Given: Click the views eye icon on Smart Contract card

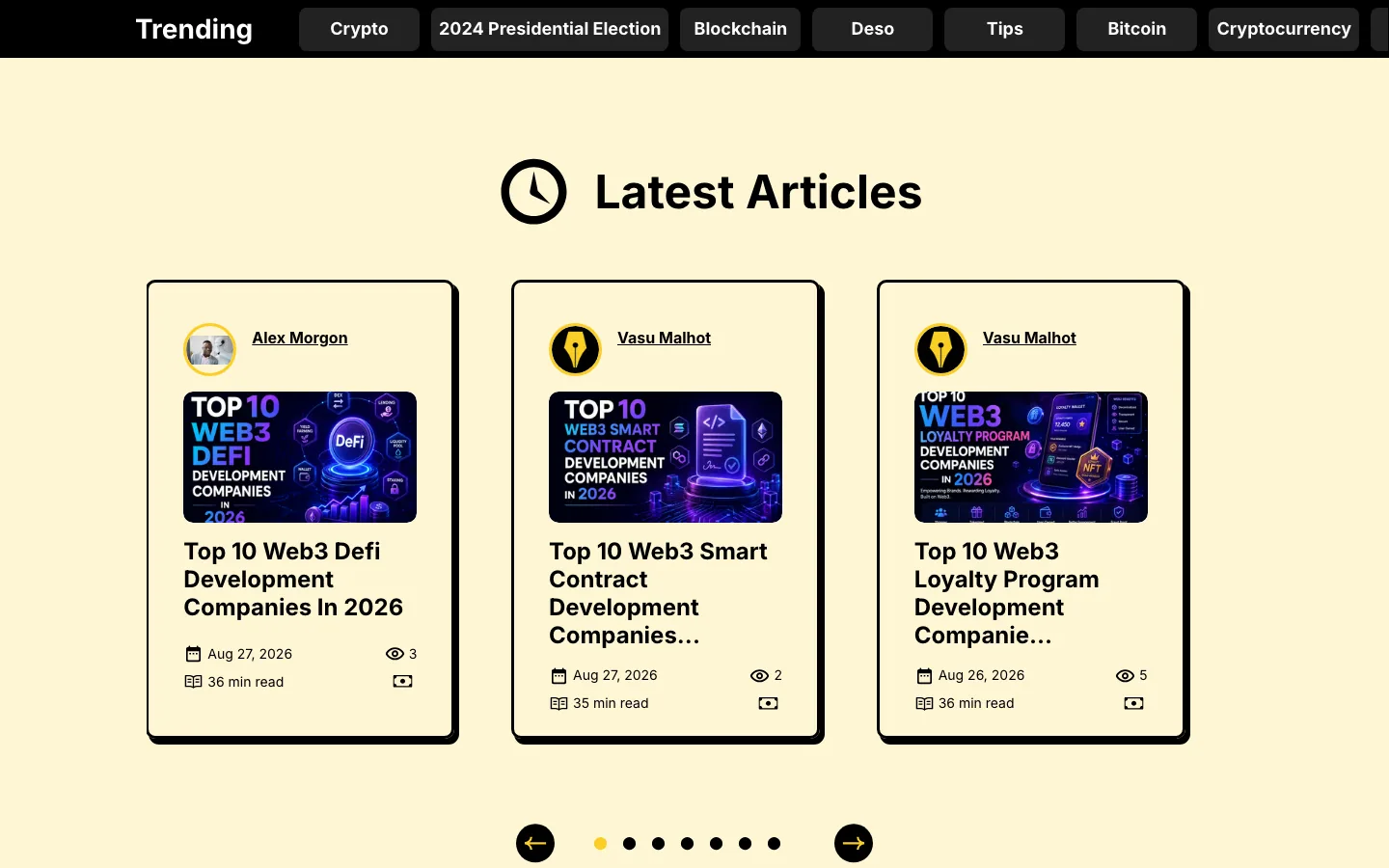Looking at the screenshot, I should tap(759, 675).
